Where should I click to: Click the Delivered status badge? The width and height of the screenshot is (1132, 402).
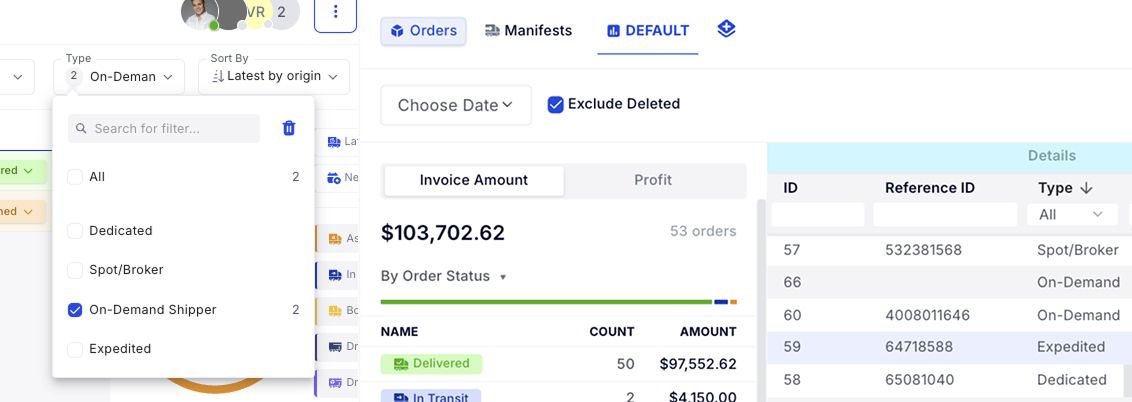coord(431,364)
